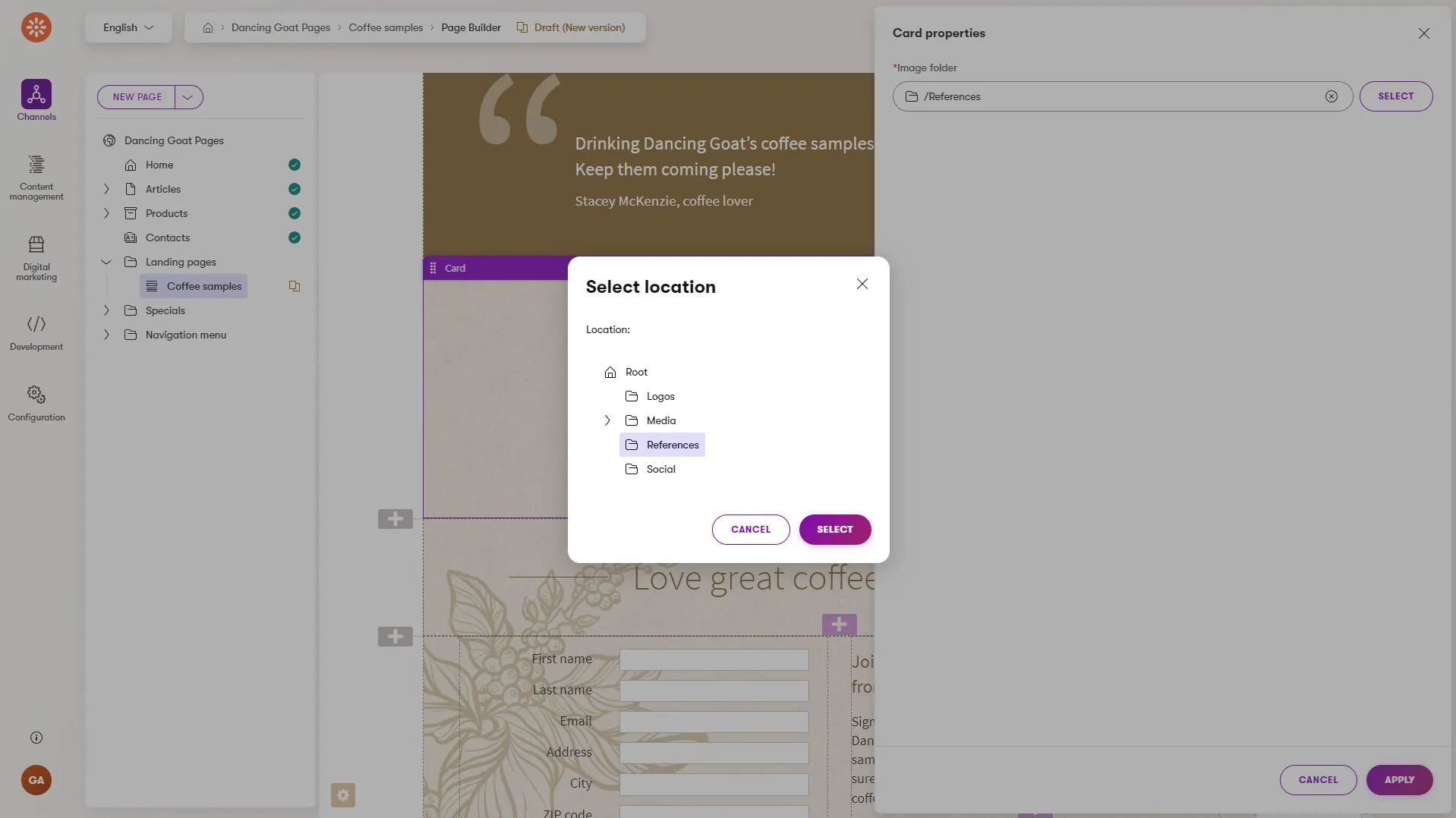Click the Contacts published status icon
The width and height of the screenshot is (1456, 818).
(295, 238)
